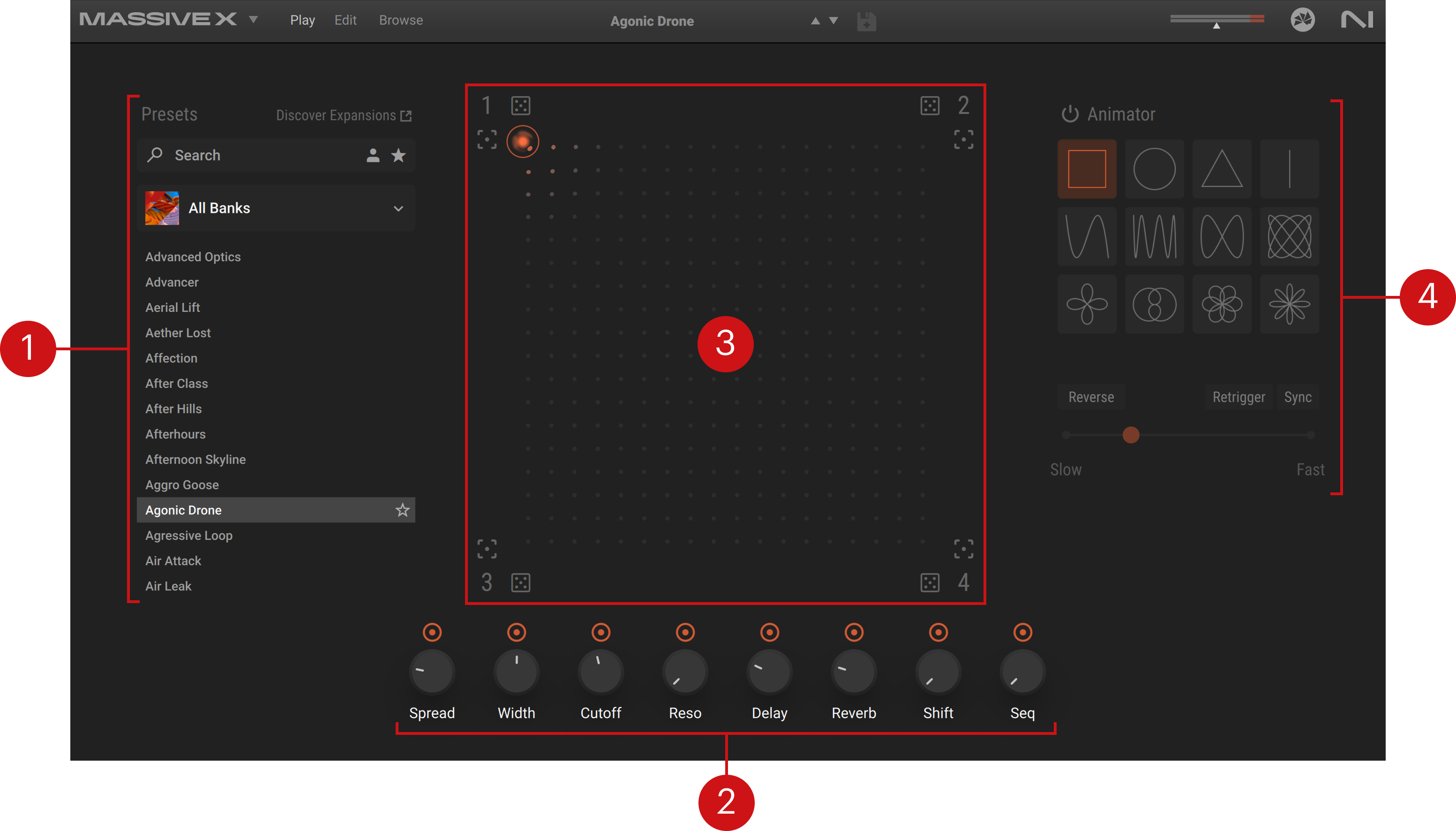Open the Massive X menu arrow

coord(254,20)
